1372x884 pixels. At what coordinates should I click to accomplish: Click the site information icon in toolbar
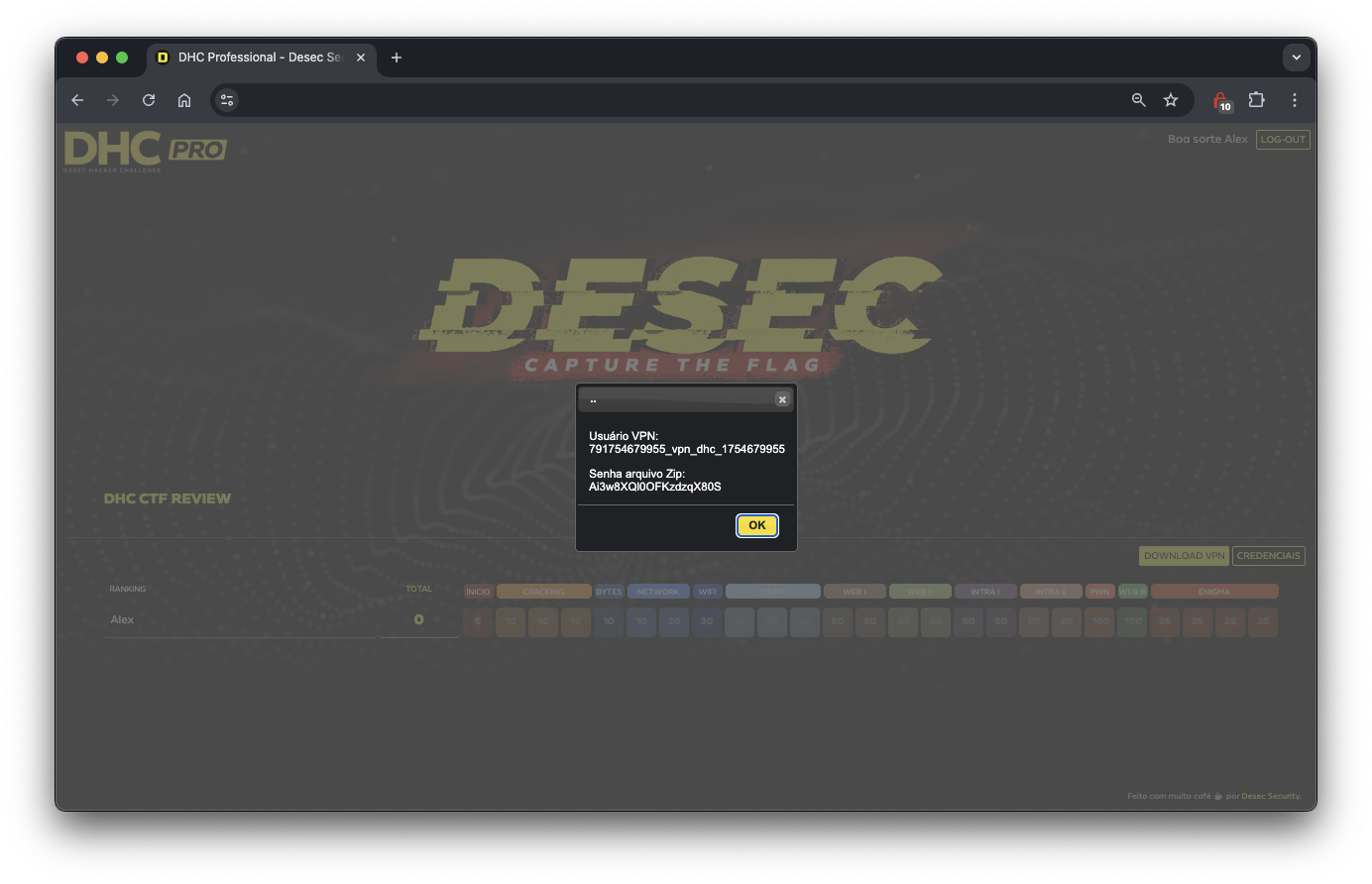pyautogui.click(x=226, y=100)
